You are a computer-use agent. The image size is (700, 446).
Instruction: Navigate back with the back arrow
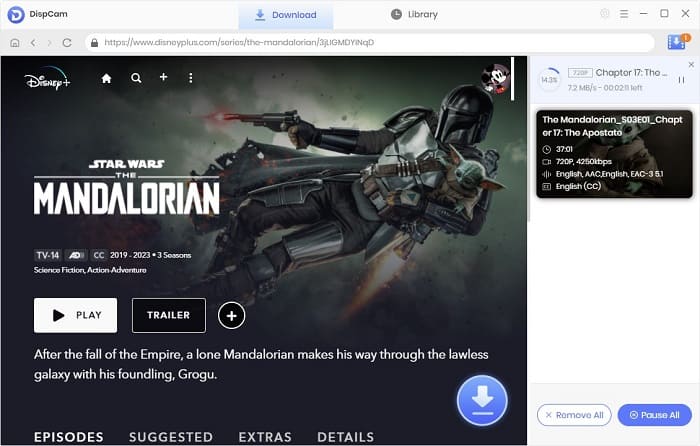33,43
